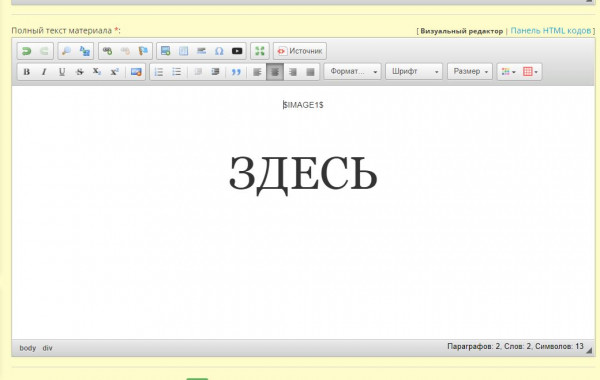Click the green Undo arrow icon
This screenshot has width=600, height=380.
click(26, 51)
